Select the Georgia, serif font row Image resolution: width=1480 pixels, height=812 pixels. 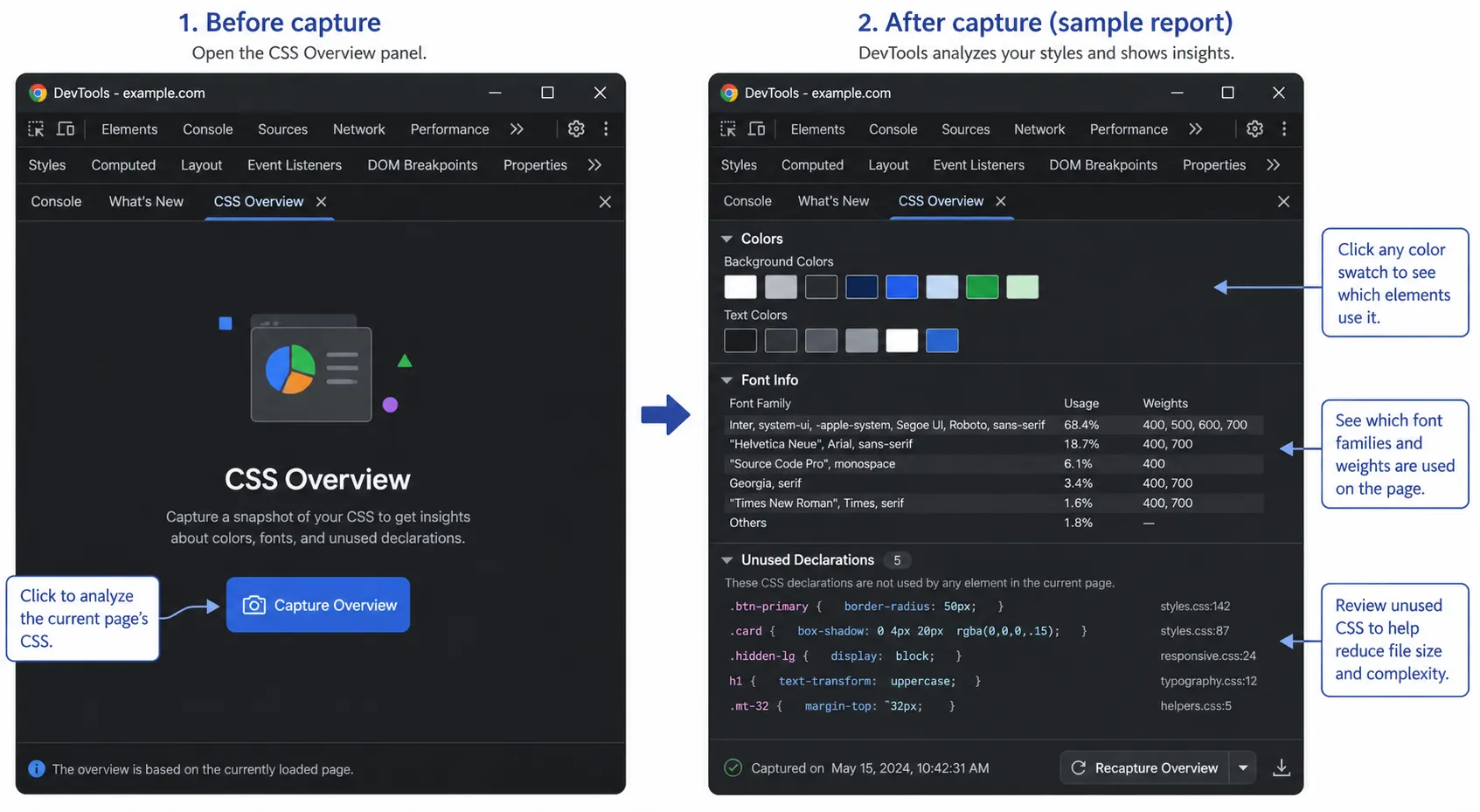click(x=994, y=483)
